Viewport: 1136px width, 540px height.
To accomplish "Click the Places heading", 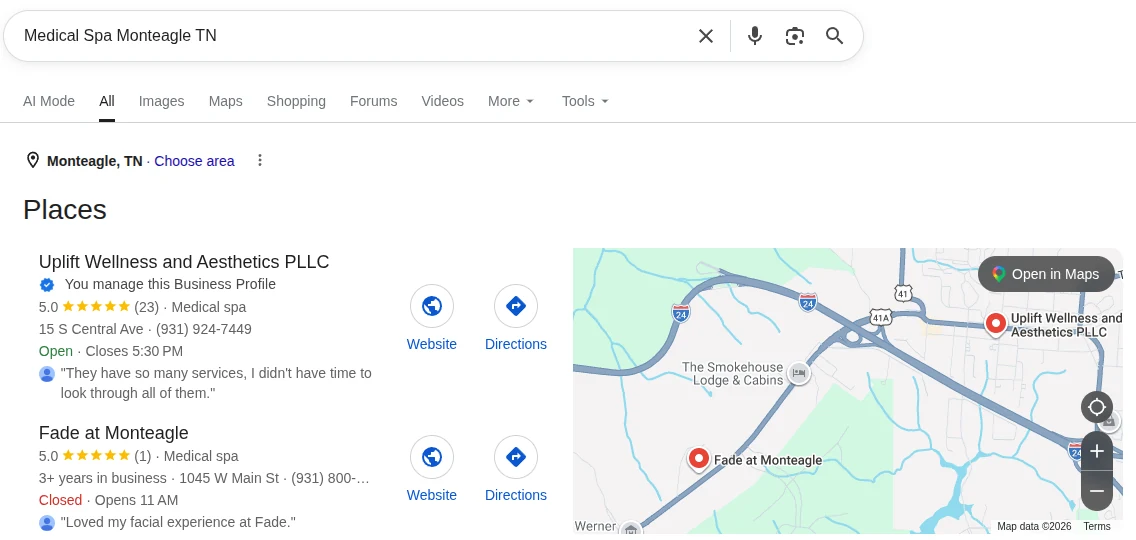I will click(65, 209).
